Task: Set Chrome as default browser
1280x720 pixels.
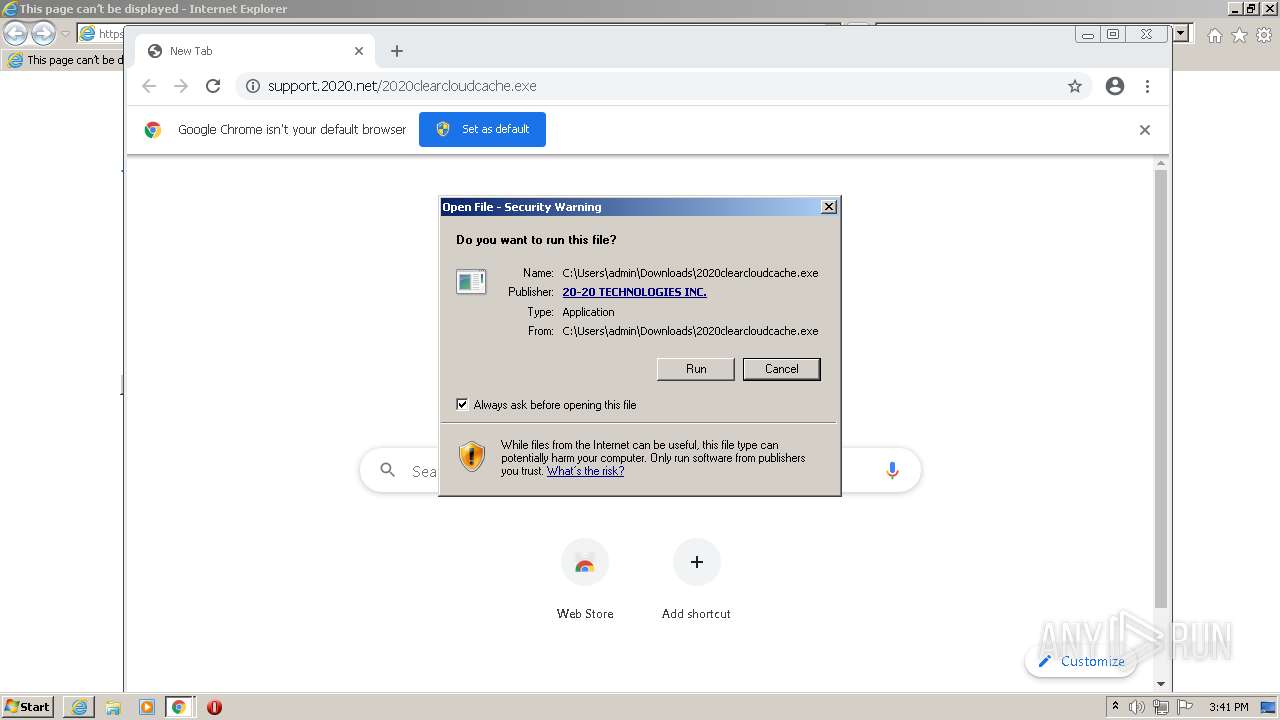Action: [x=482, y=129]
